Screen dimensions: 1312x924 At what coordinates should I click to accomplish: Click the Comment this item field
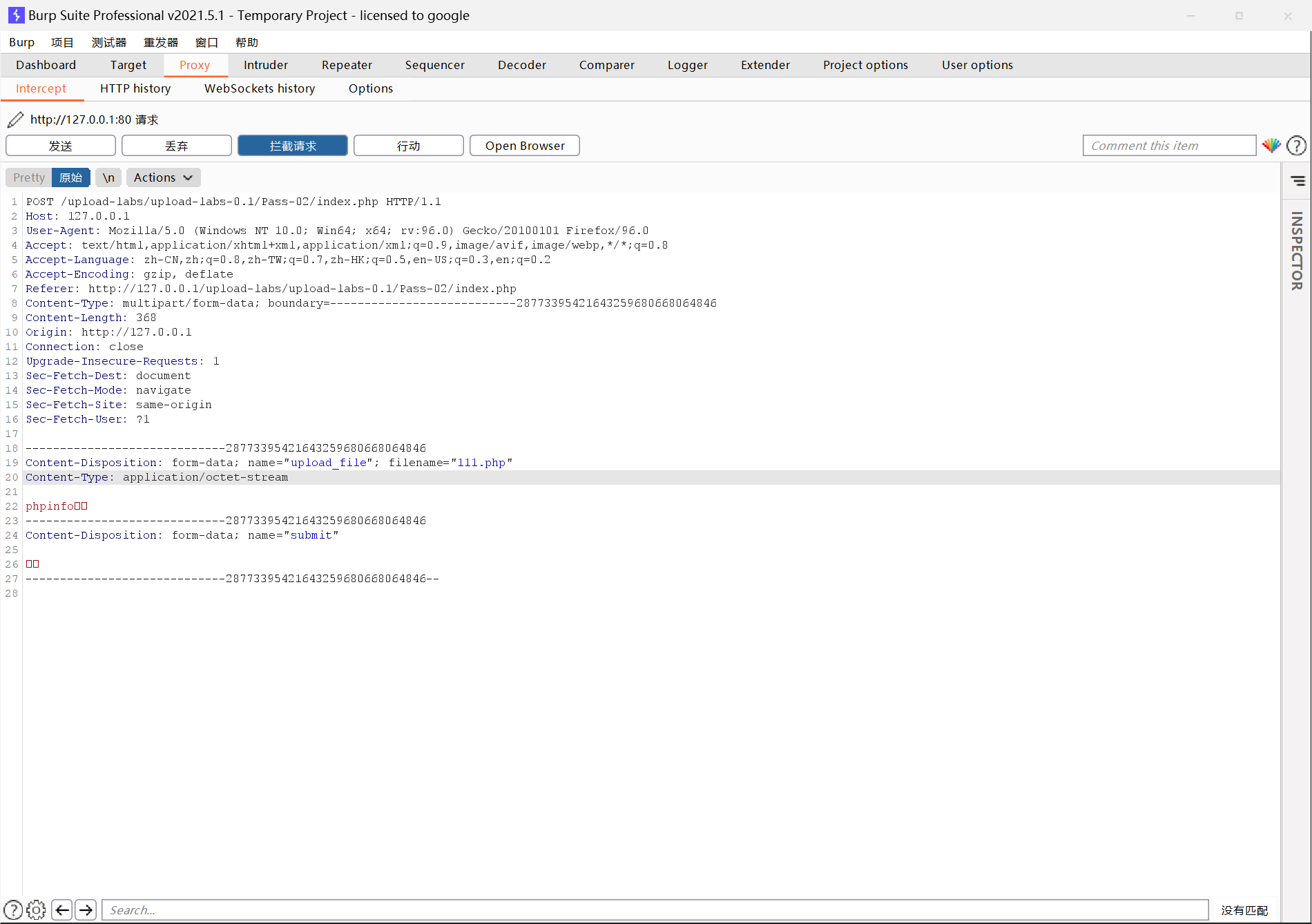point(1170,146)
